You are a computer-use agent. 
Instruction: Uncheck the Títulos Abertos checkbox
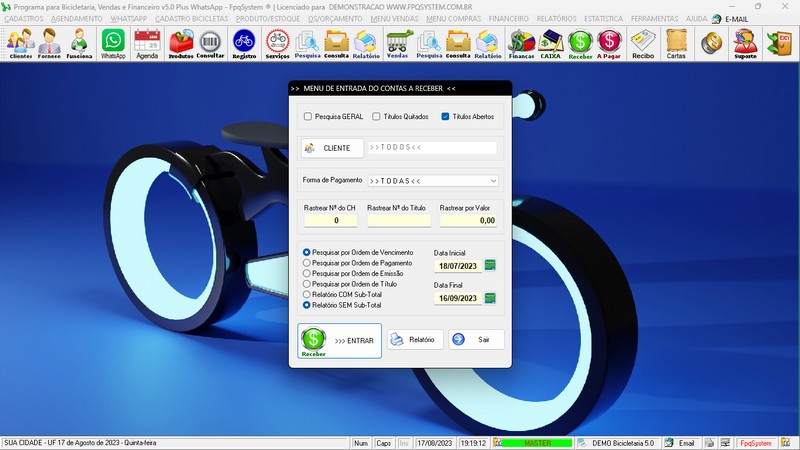pos(446,117)
